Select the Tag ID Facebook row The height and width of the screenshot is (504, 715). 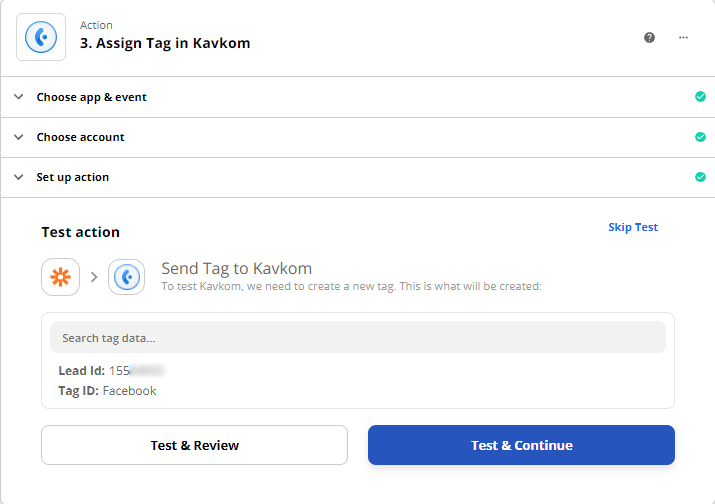coord(108,391)
